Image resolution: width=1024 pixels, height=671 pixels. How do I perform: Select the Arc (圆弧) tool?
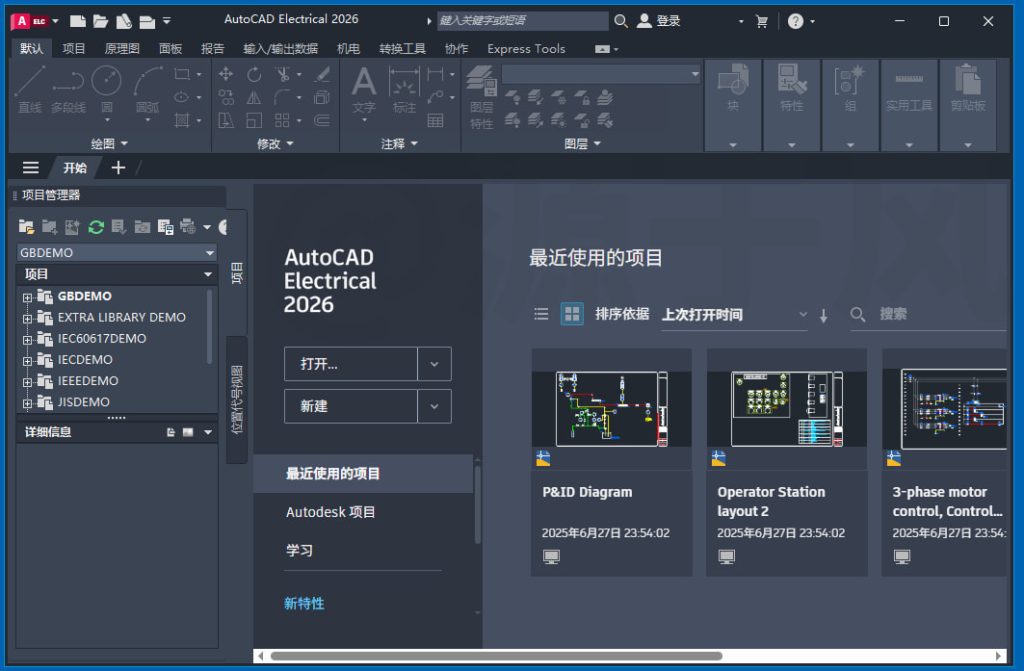[148, 90]
